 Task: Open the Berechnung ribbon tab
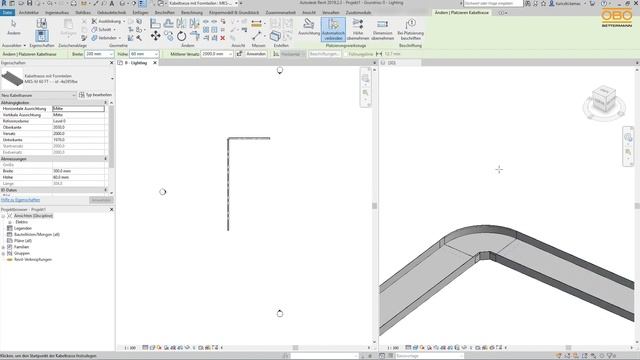coord(191,13)
